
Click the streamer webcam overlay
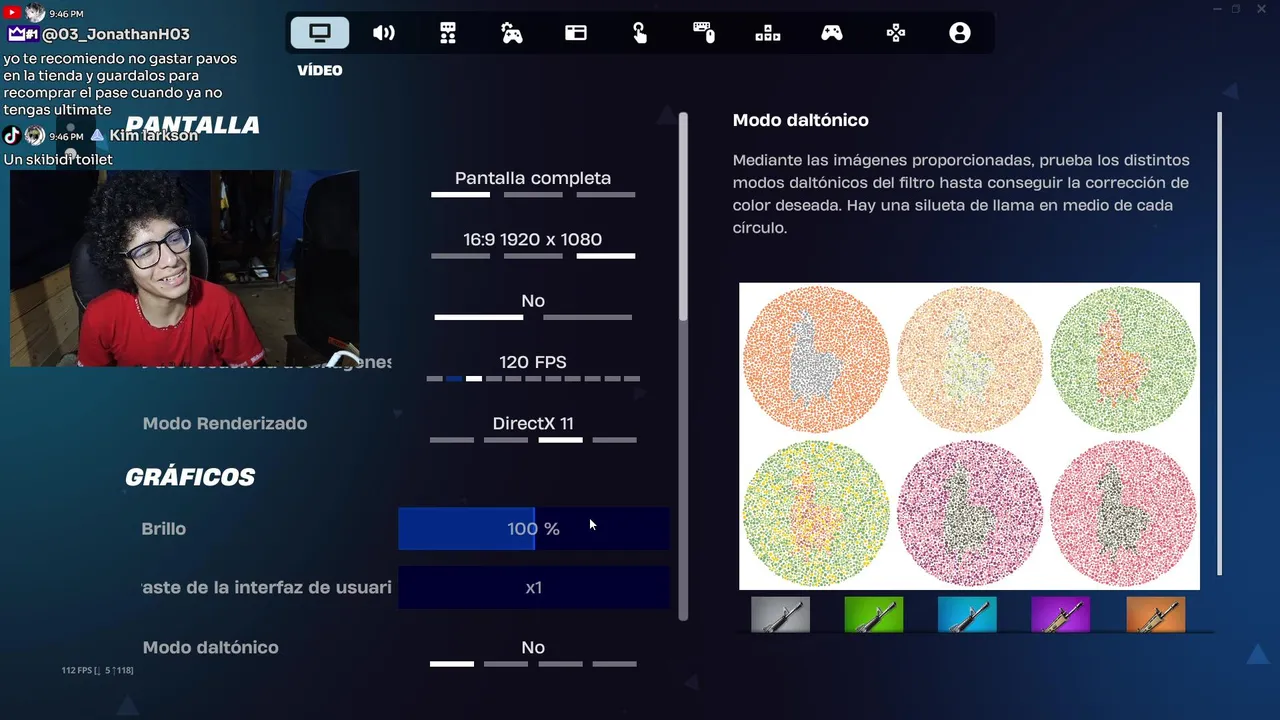click(184, 268)
